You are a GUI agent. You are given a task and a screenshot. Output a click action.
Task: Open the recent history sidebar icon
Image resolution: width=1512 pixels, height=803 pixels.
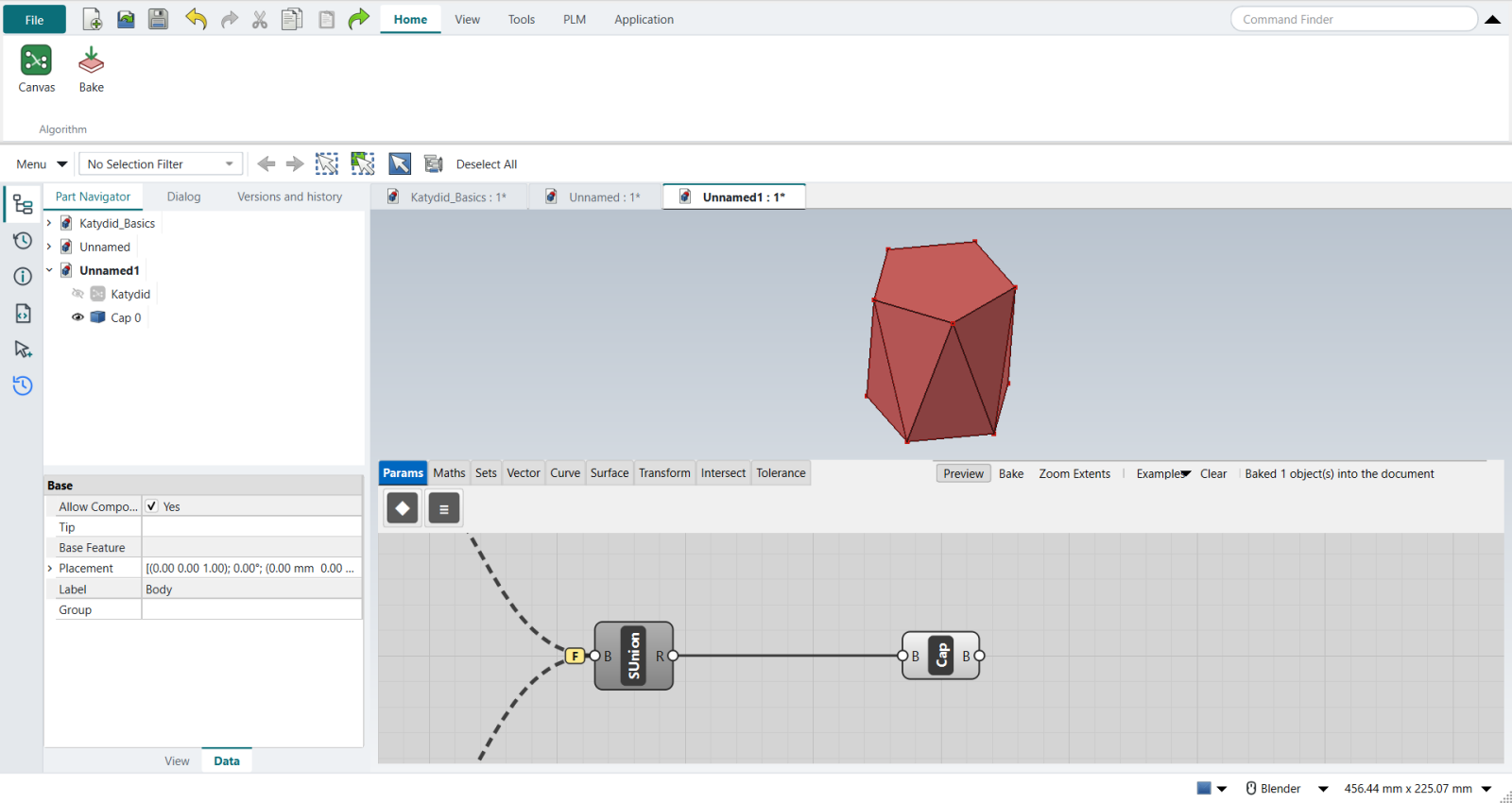(23, 385)
